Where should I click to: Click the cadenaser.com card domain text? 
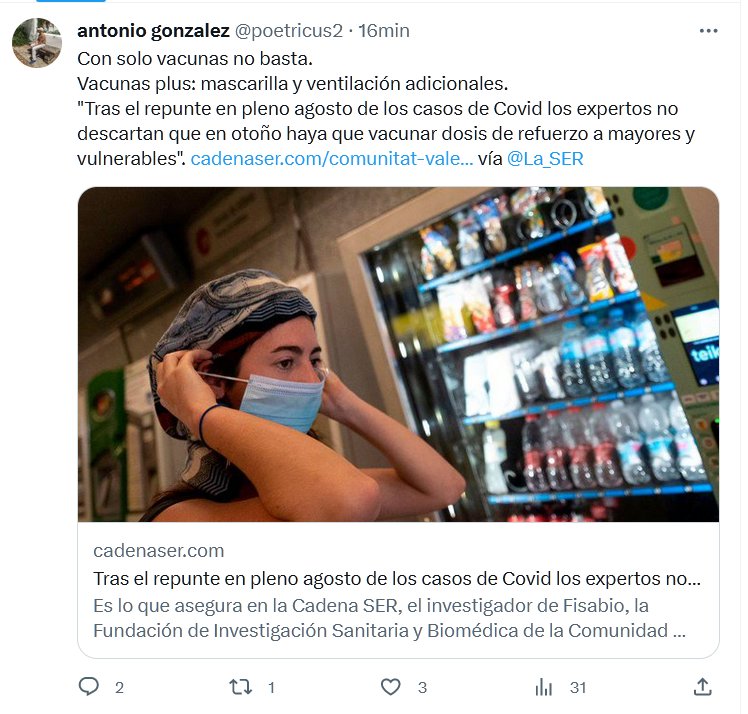pyautogui.click(x=158, y=551)
